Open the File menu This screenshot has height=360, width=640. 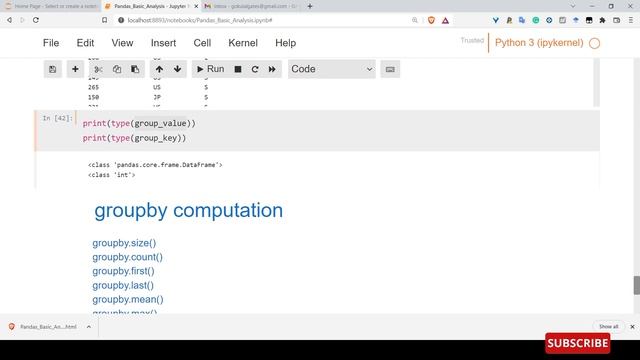click(x=51, y=43)
